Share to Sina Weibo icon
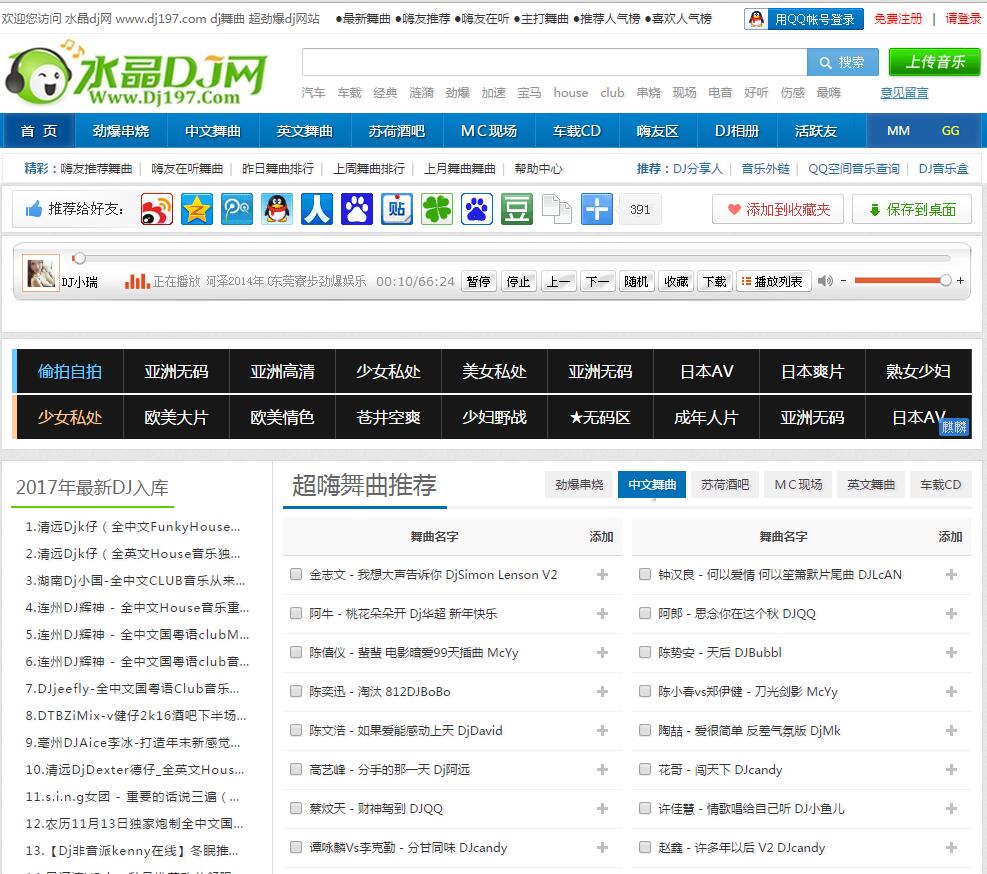987x874 pixels. 156,209
